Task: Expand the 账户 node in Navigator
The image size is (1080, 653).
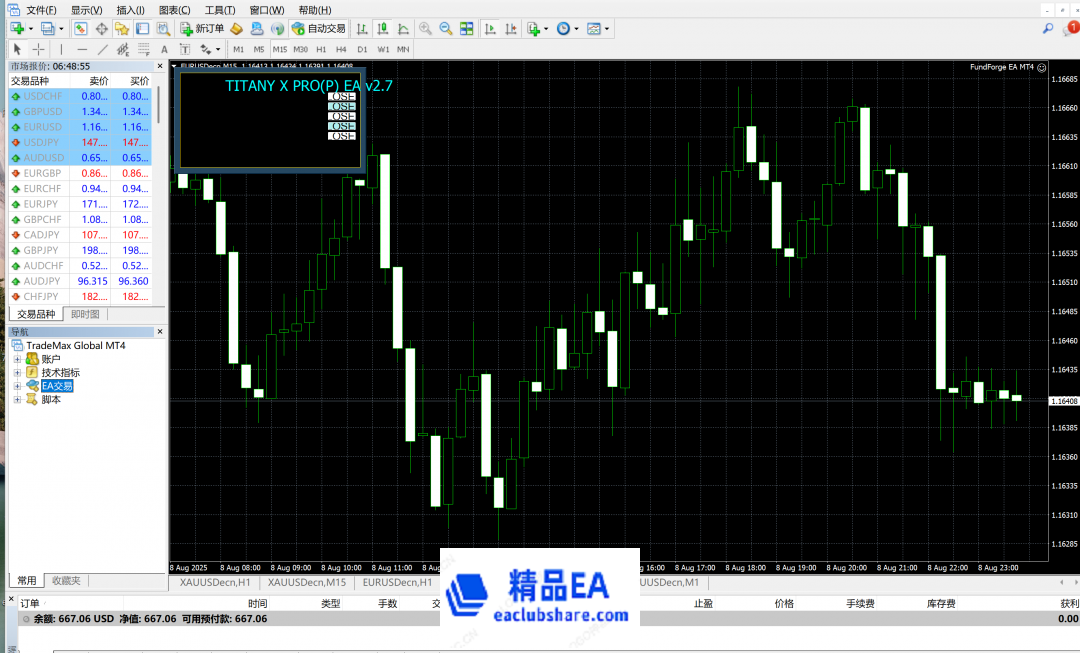Action: tap(17, 359)
